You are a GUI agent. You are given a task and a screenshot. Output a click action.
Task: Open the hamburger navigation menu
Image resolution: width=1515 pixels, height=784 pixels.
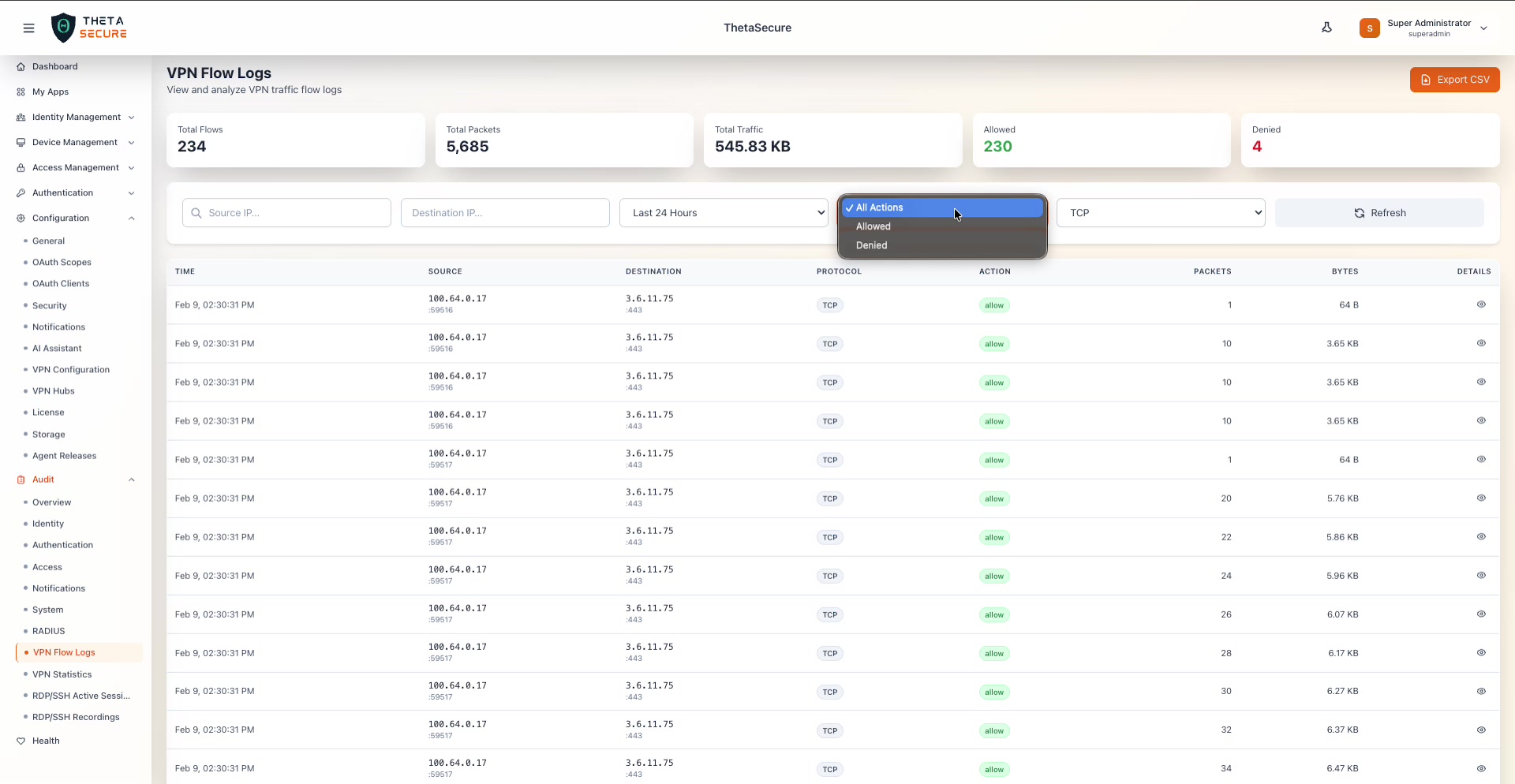(29, 28)
